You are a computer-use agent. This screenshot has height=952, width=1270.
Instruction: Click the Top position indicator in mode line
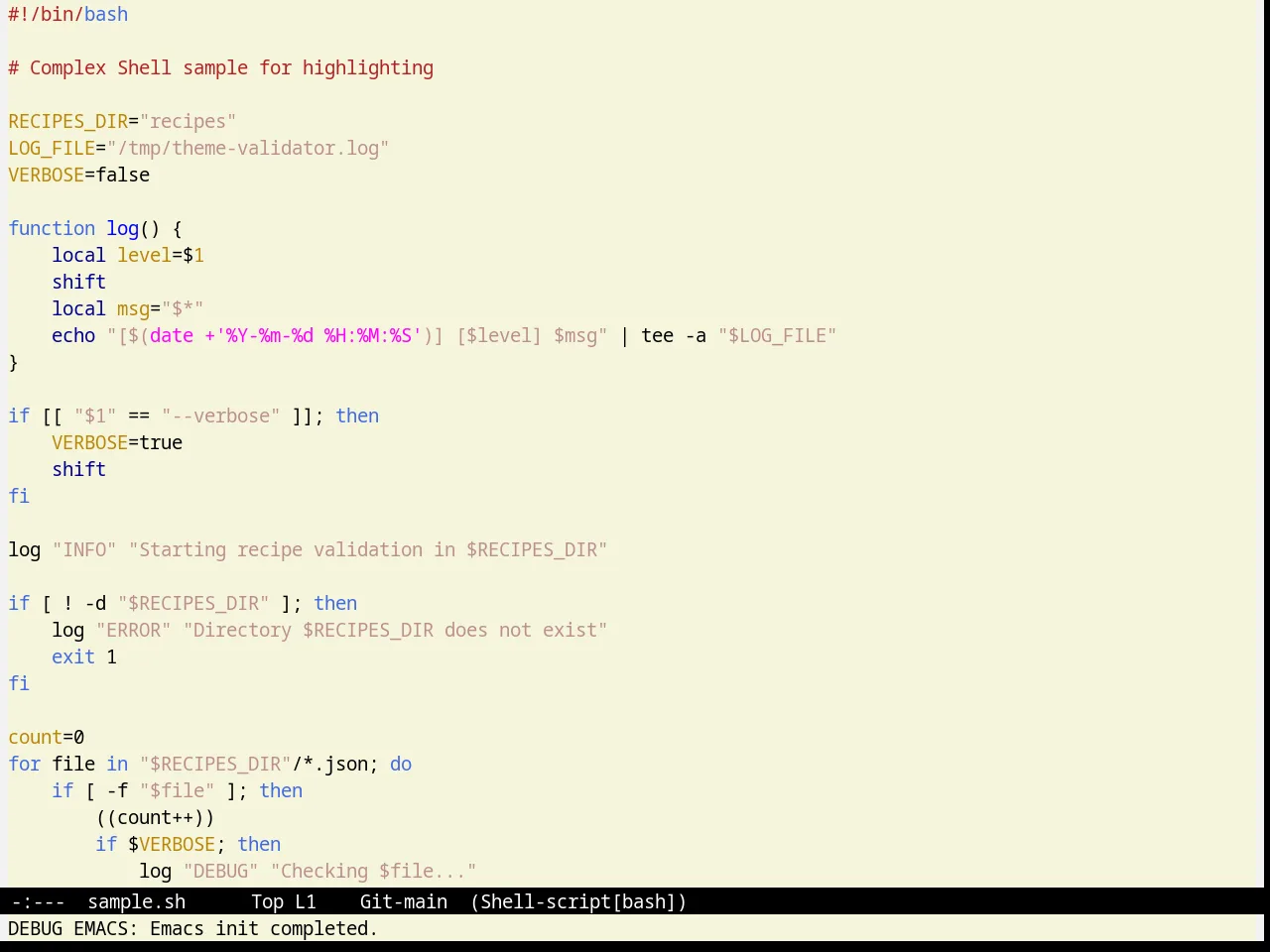pyautogui.click(x=267, y=901)
